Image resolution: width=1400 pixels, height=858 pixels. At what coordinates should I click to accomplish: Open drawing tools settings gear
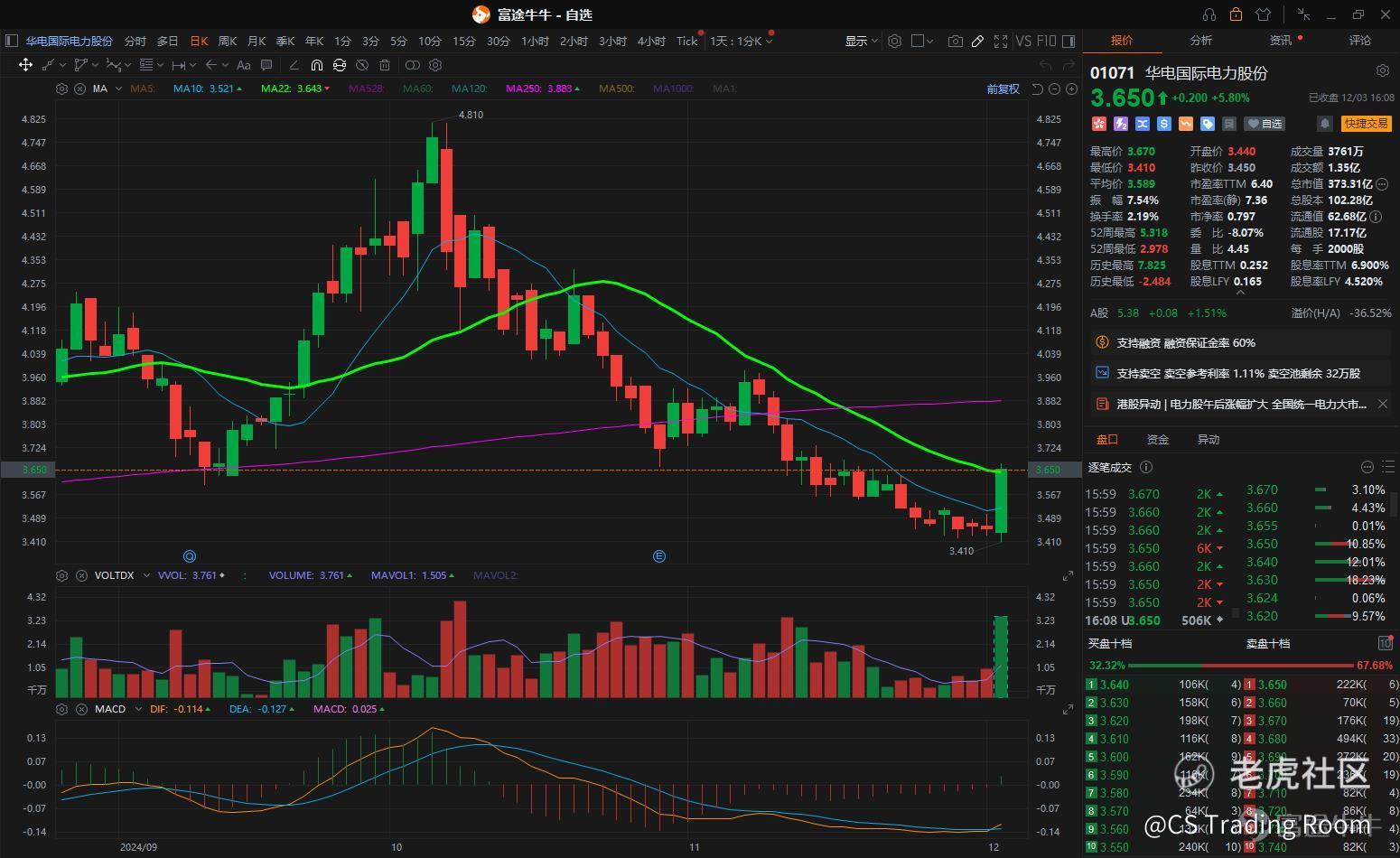[x=435, y=65]
